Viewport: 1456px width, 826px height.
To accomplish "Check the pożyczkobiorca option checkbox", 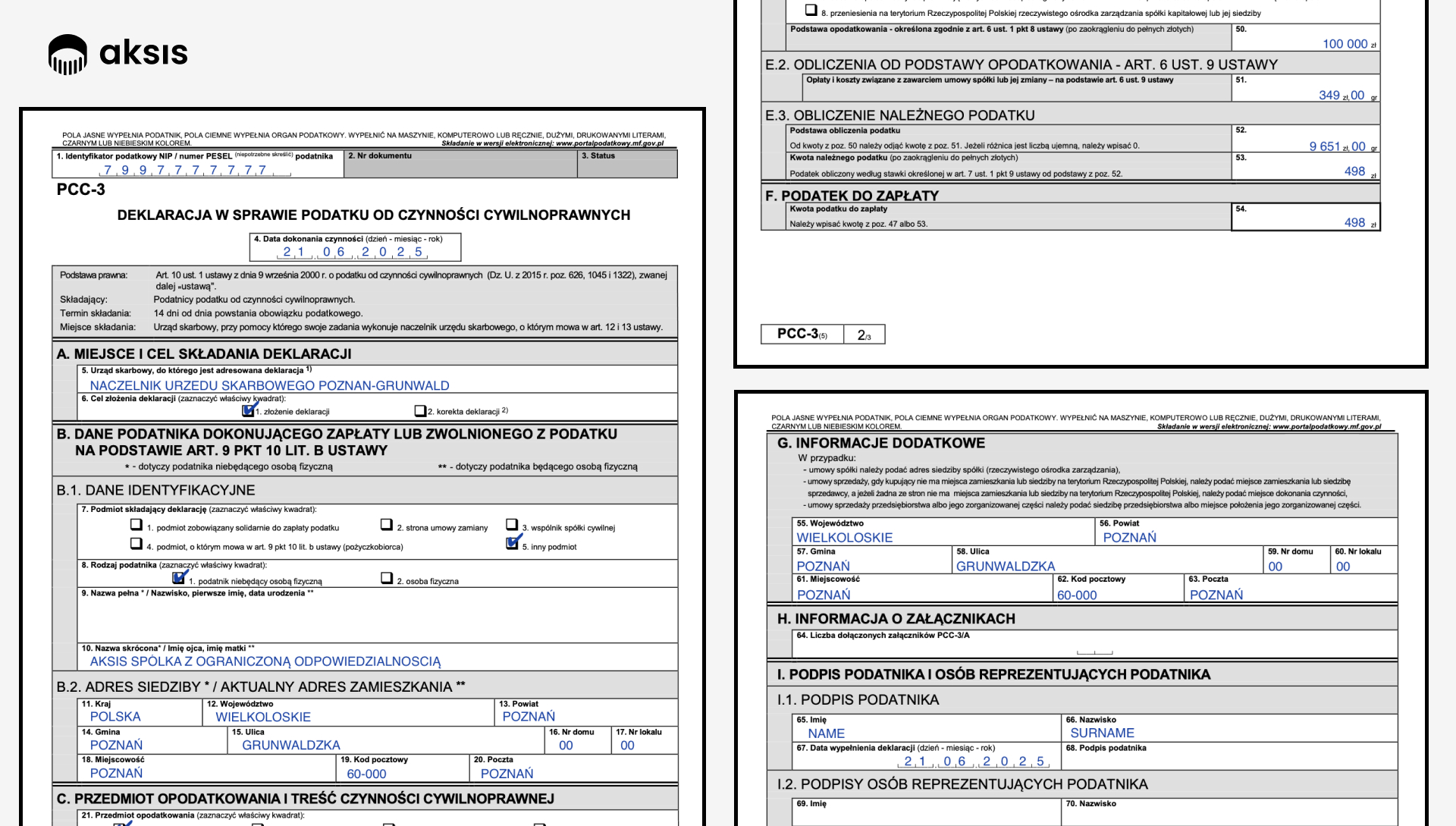I will pos(136,544).
